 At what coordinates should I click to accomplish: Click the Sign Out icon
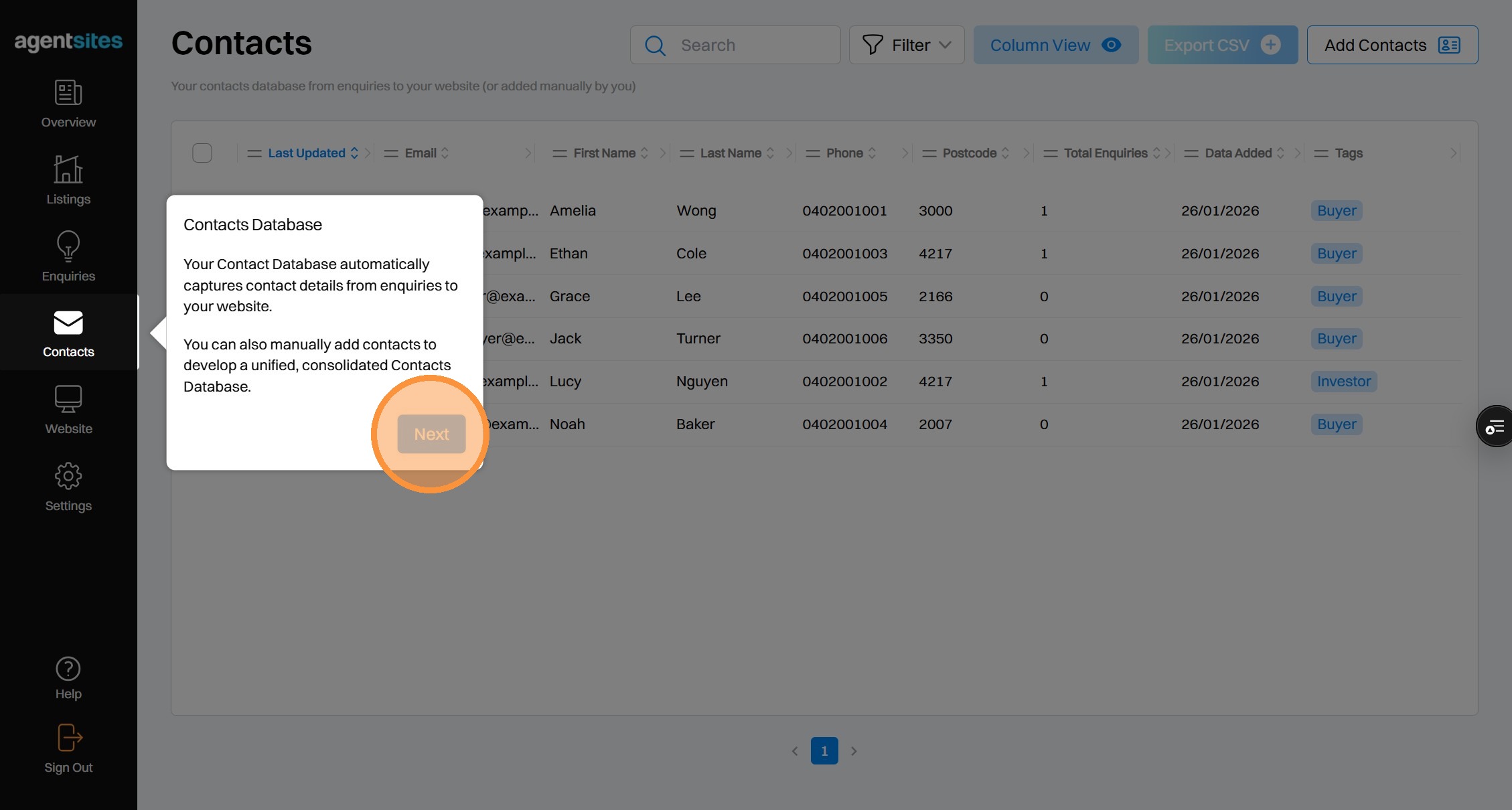(x=69, y=738)
